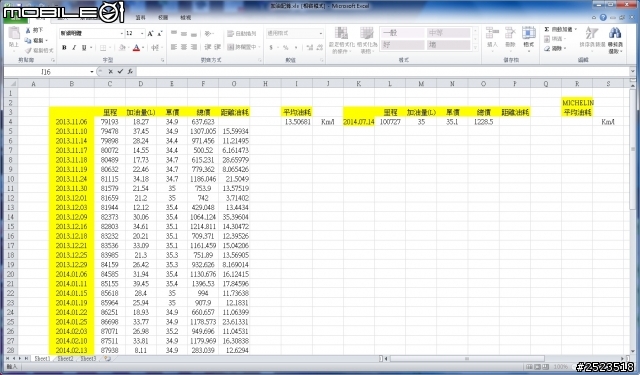Click the Orientation text-angle icon
This screenshot has width=640, height=375.
(209, 33)
